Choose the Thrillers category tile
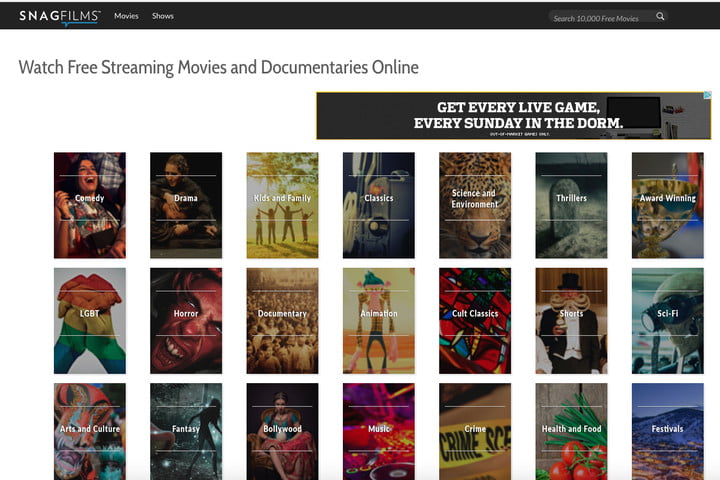The image size is (720, 480). [571, 205]
